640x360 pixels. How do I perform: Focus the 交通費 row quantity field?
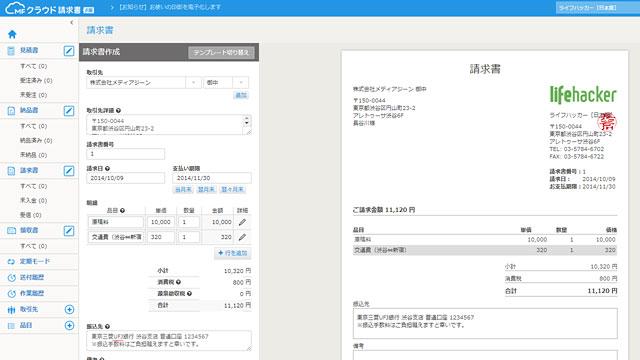[x=189, y=237]
